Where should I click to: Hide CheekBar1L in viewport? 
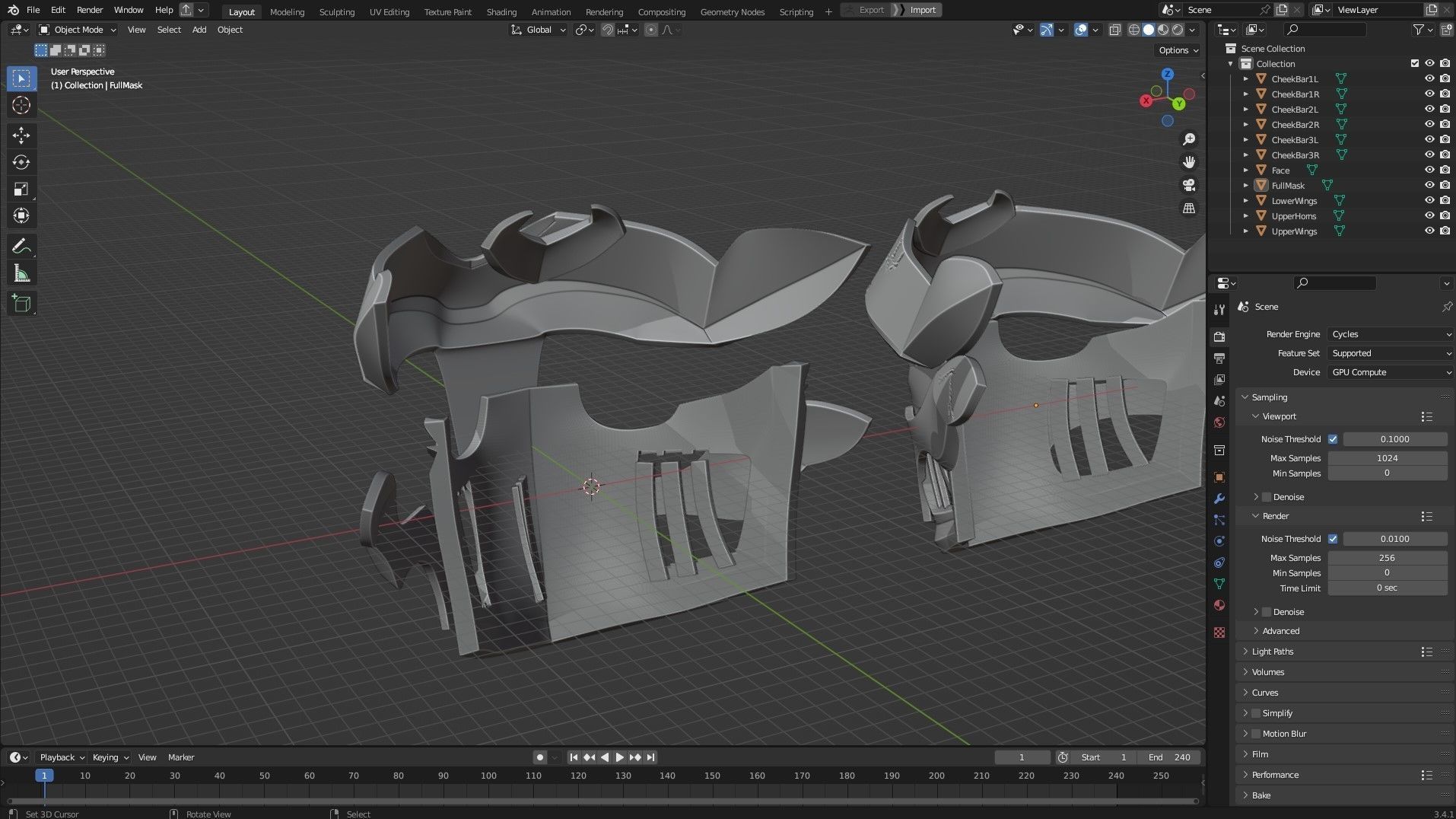coord(1429,78)
